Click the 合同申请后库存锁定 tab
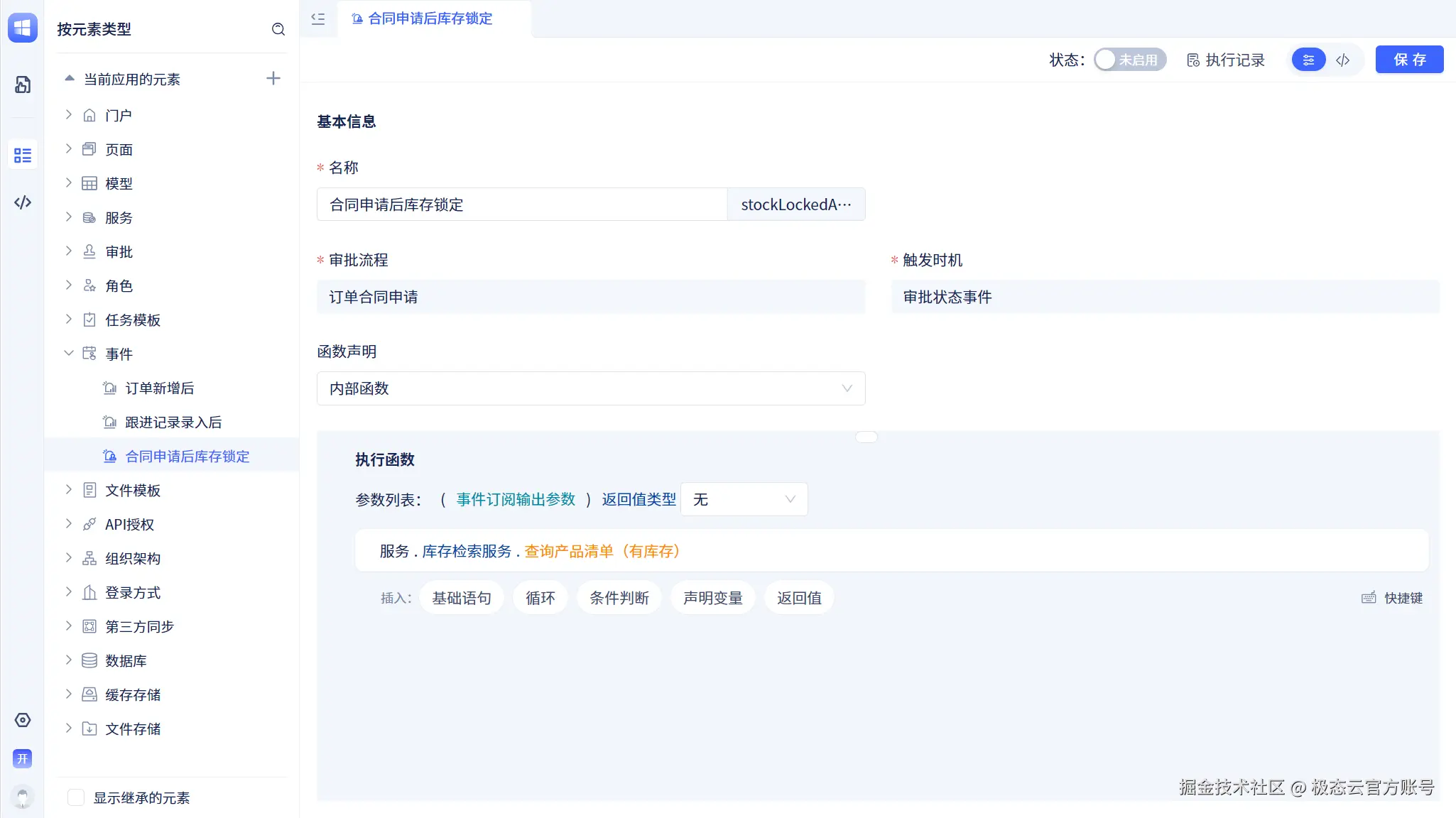 tap(430, 19)
